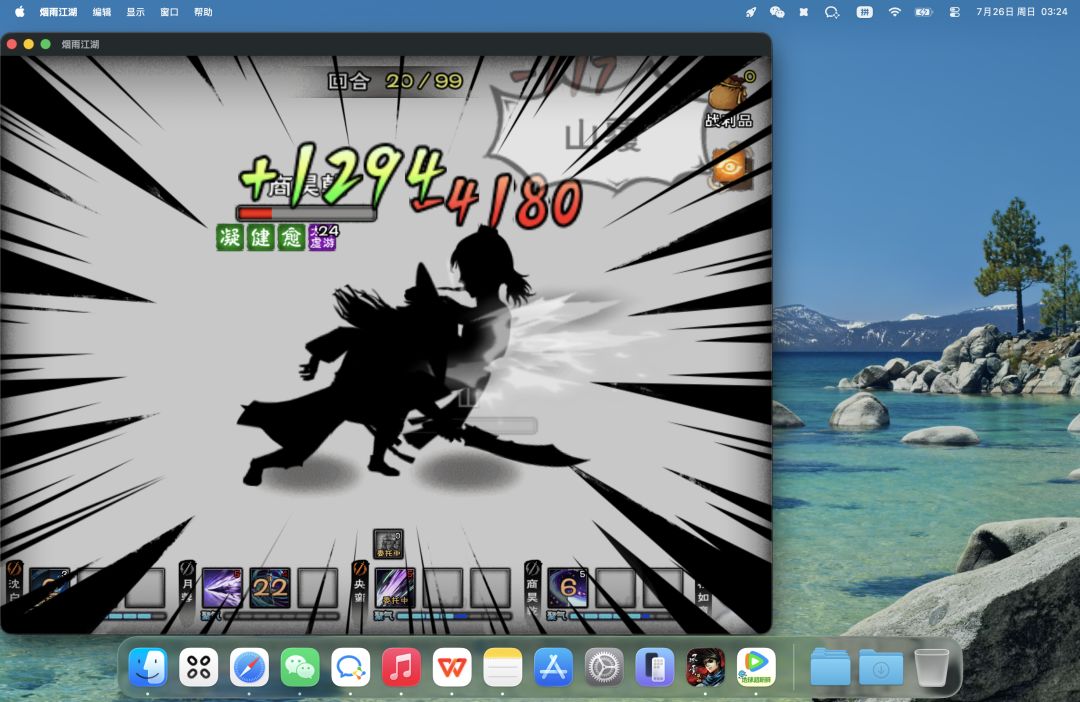Open App Store from the Dock
This screenshot has width=1080, height=702.
[553, 667]
